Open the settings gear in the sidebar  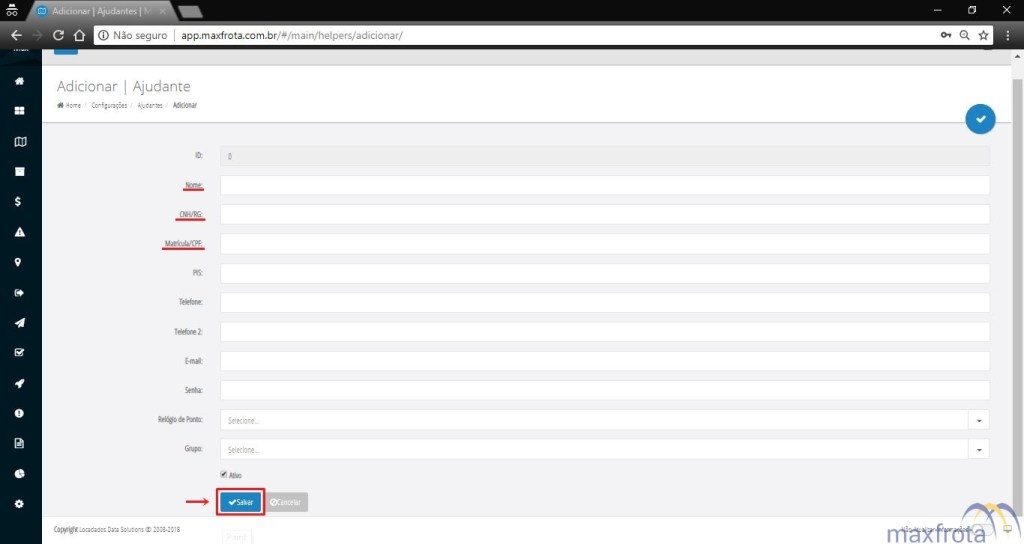click(19, 503)
